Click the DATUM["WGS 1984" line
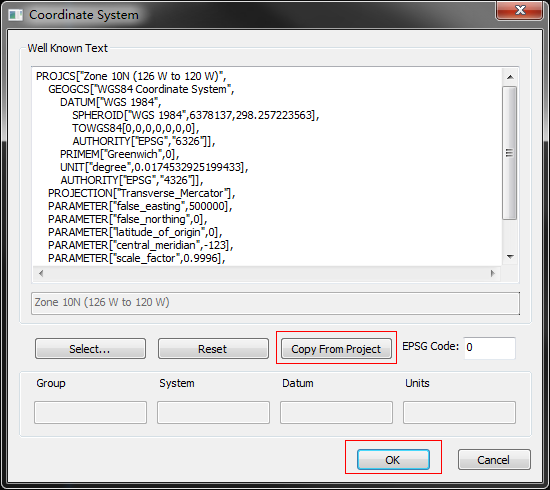 pos(110,102)
